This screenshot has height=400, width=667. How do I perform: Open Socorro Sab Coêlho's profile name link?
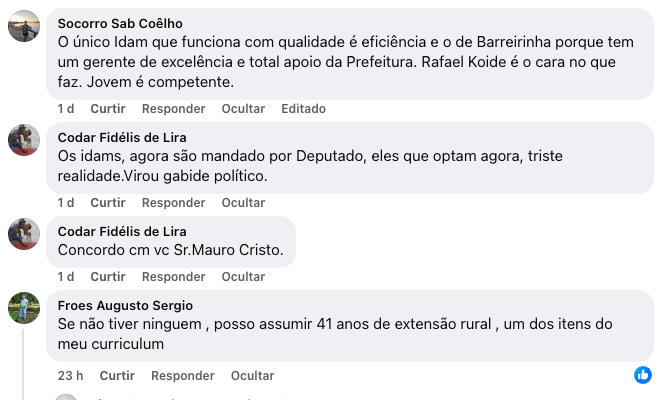coord(120,23)
